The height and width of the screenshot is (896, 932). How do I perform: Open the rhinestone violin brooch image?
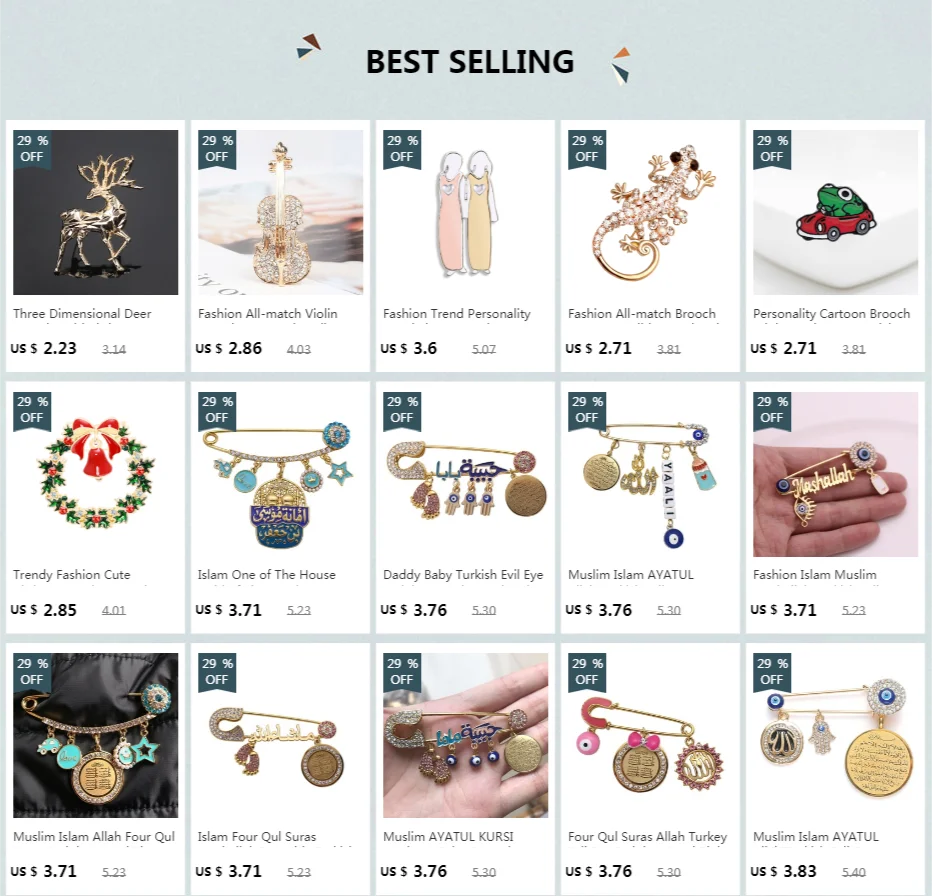point(281,212)
